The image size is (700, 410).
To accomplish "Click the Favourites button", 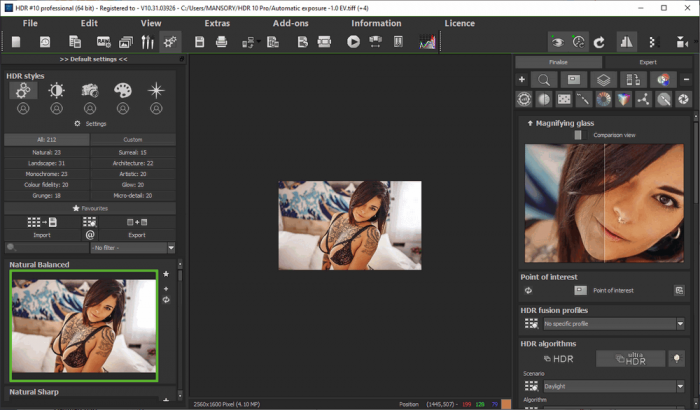I will 90,208.
